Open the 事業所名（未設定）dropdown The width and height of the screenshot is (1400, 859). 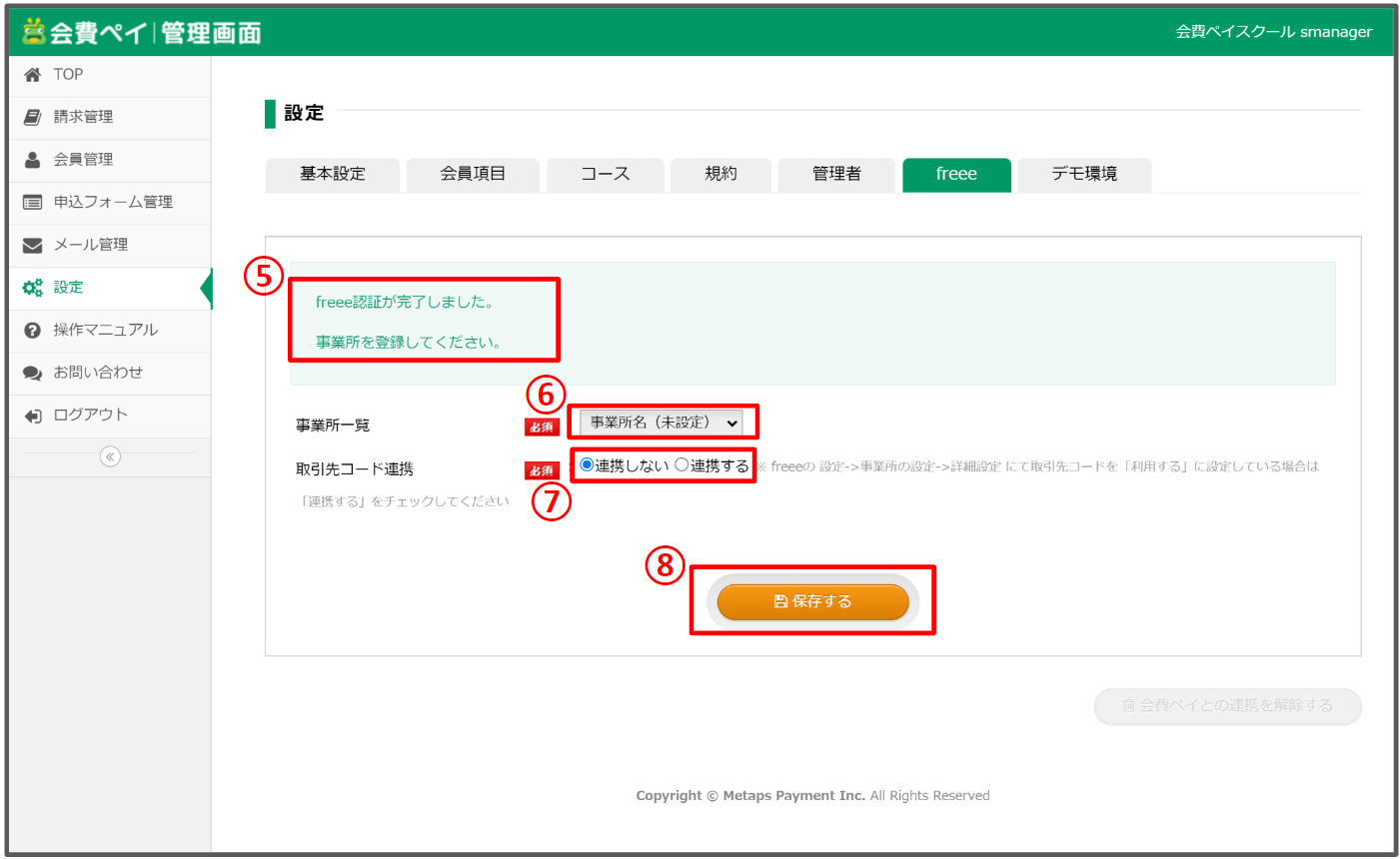[663, 423]
